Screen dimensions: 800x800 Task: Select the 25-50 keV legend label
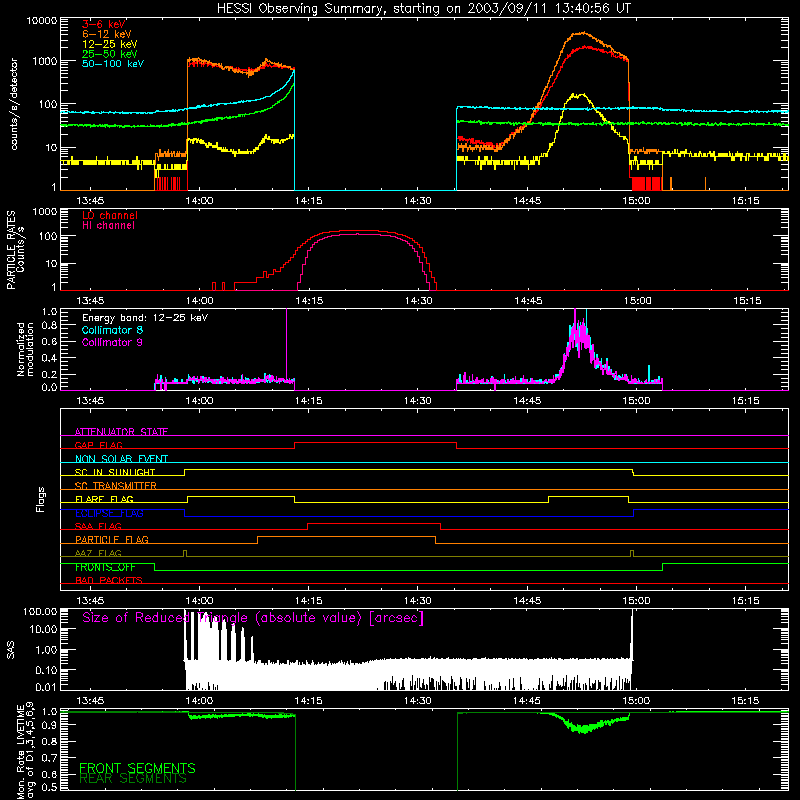coord(110,54)
